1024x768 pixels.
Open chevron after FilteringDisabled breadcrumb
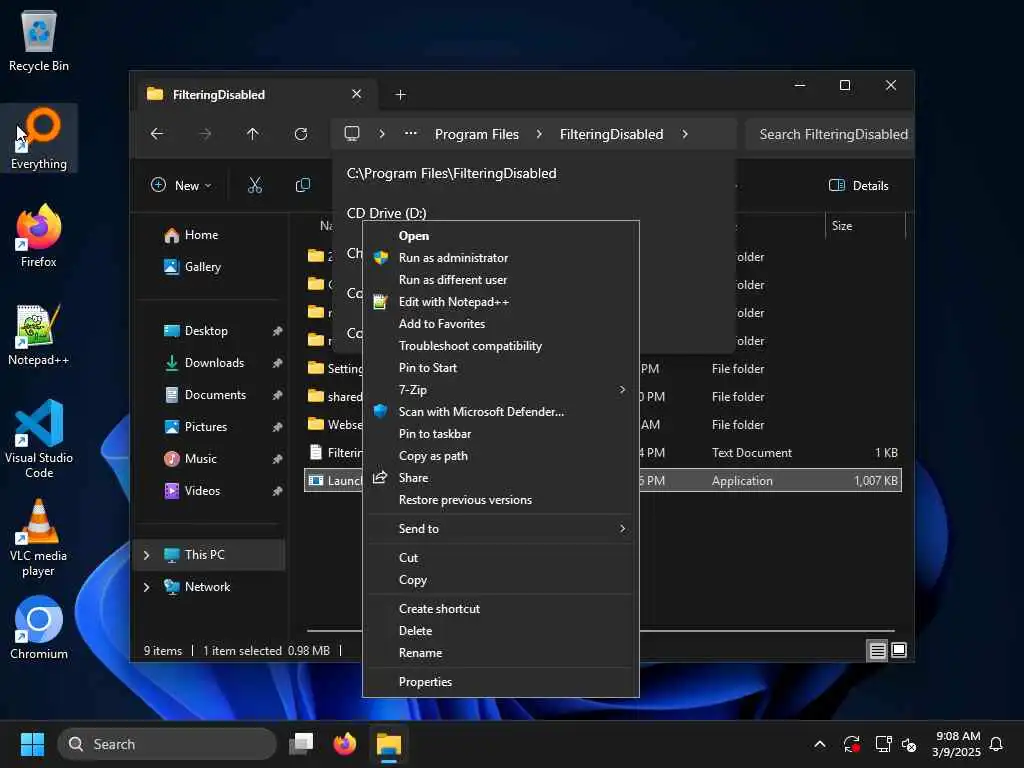tap(684, 134)
